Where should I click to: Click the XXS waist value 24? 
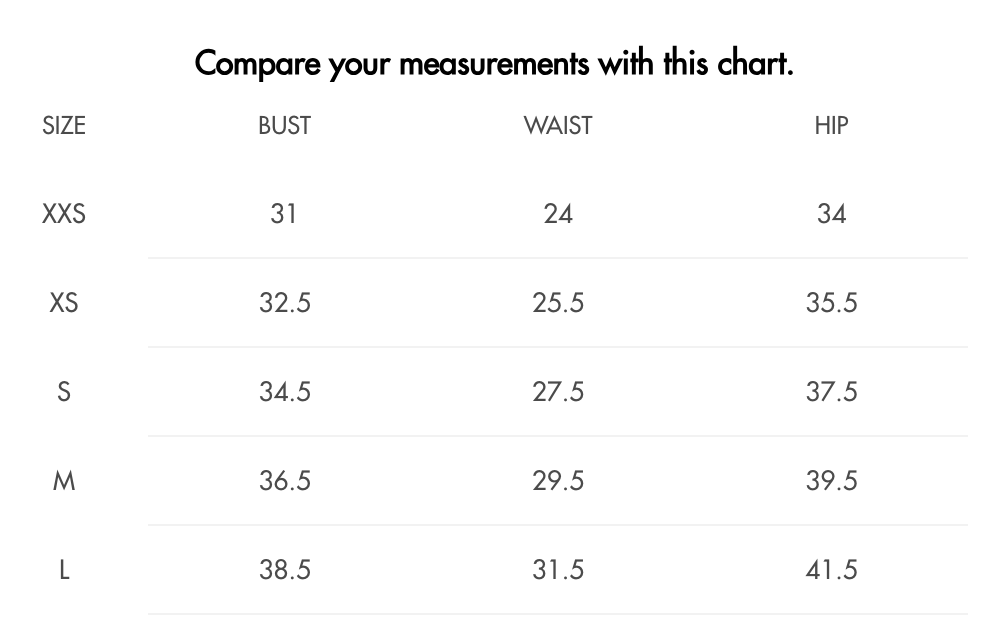tap(558, 214)
